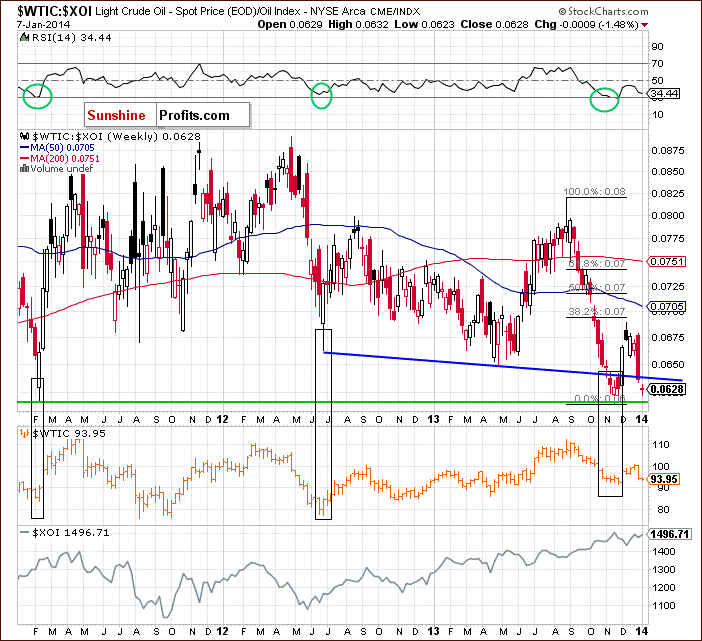Click the 0.0650 price axis label

point(668,365)
